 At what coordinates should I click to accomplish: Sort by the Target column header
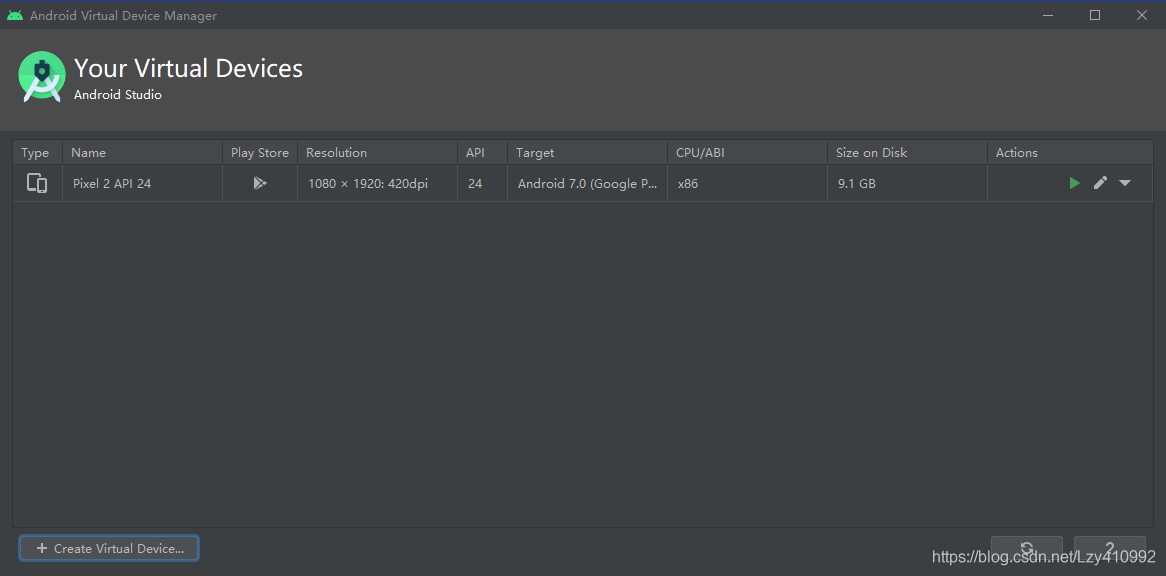tap(587, 152)
